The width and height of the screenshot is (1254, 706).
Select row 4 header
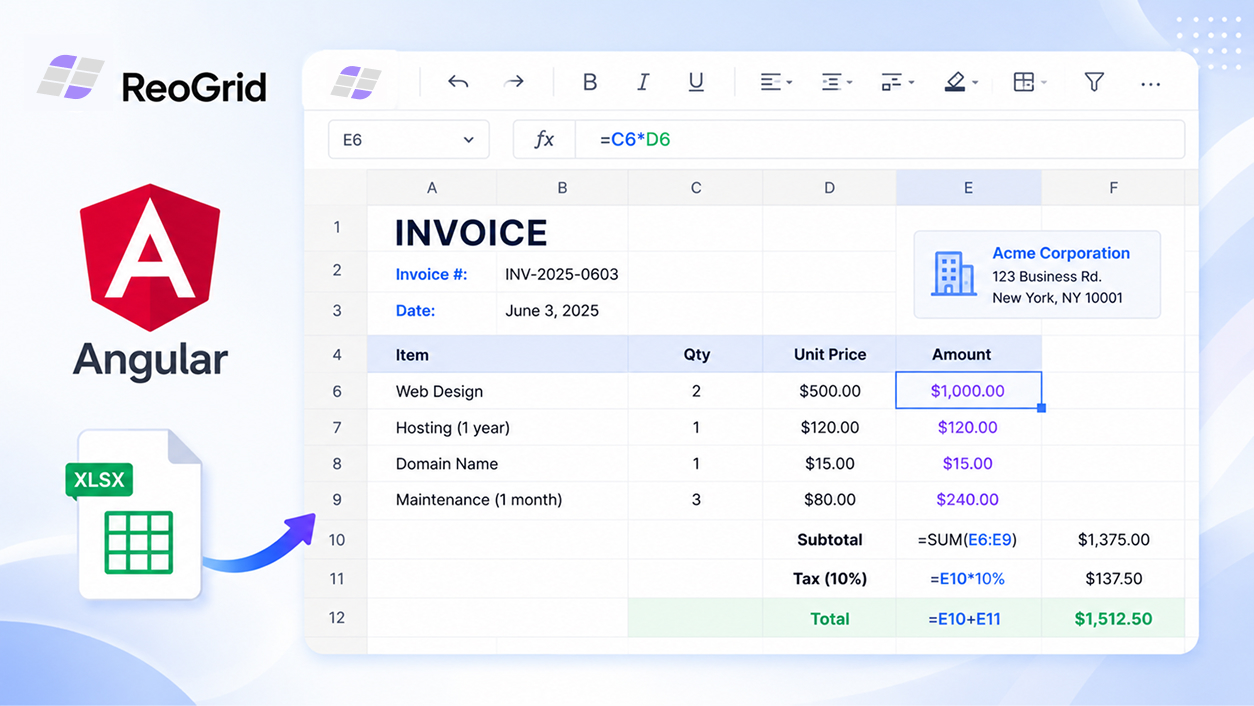point(337,354)
